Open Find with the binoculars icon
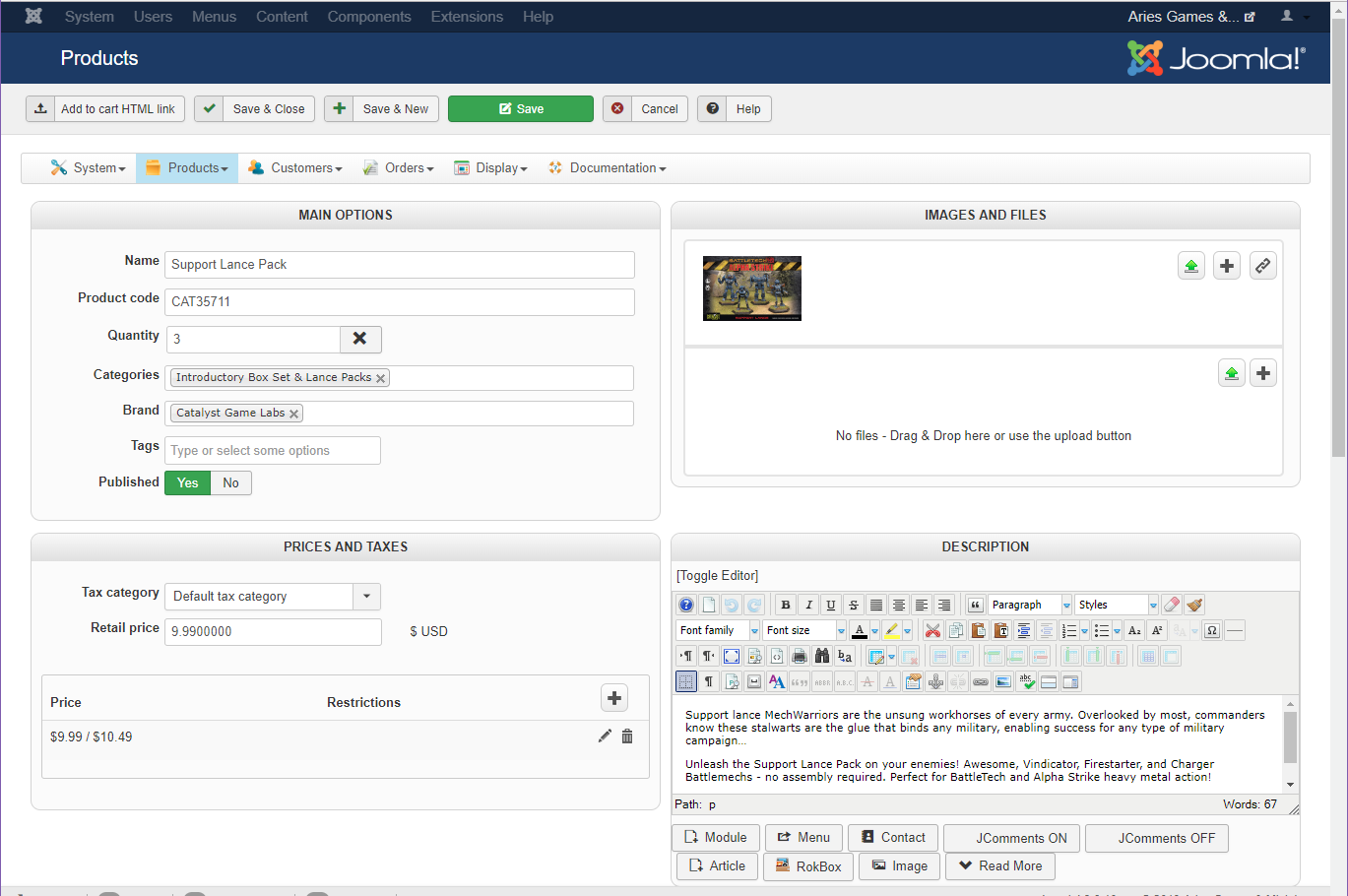Viewport: 1348px width, 896px height. [822, 656]
